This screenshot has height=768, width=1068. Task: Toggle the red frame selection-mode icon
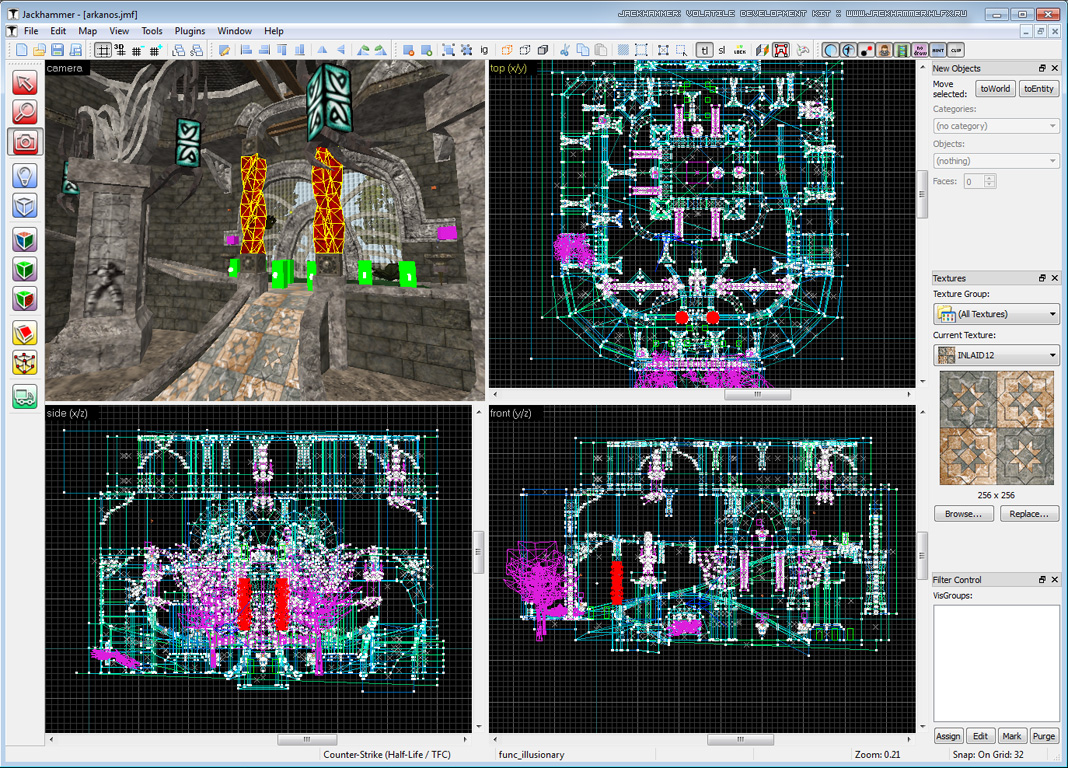781,50
